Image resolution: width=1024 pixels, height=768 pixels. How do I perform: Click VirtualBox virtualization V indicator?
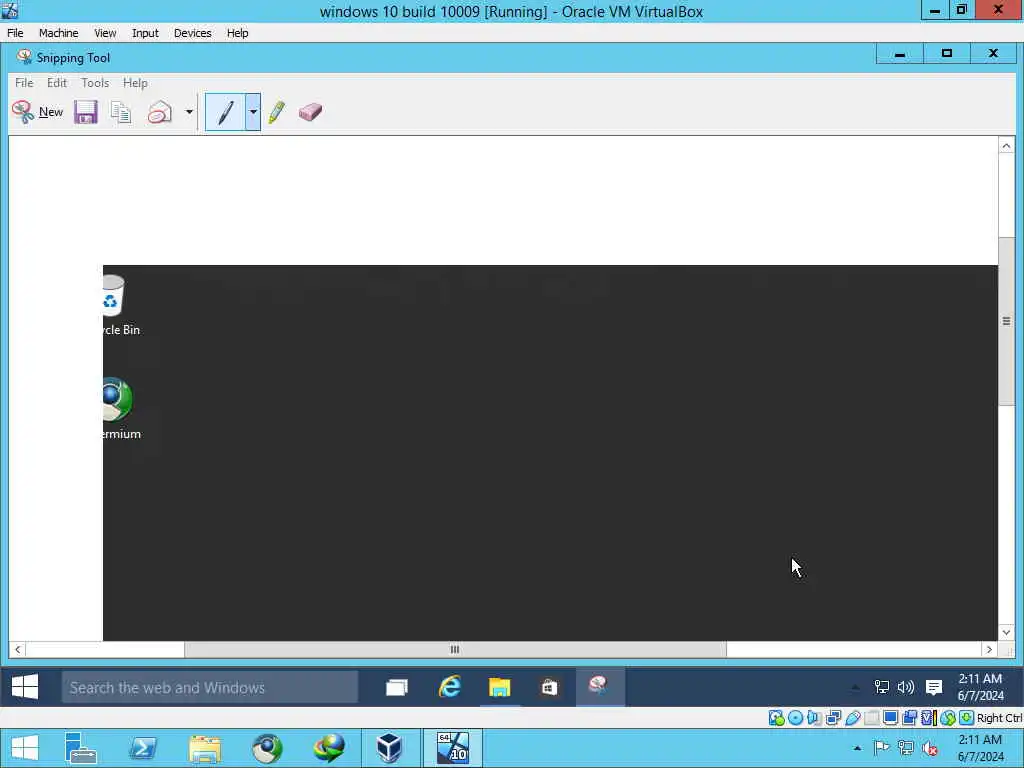[928, 718]
